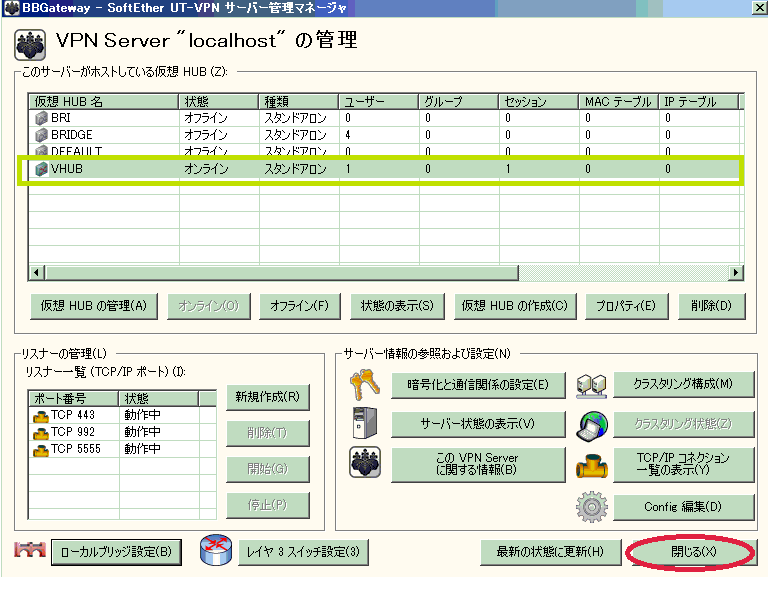This screenshot has width=768, height=591.
Task: Click the VHUB hub icon
Action: pos(42,169)
